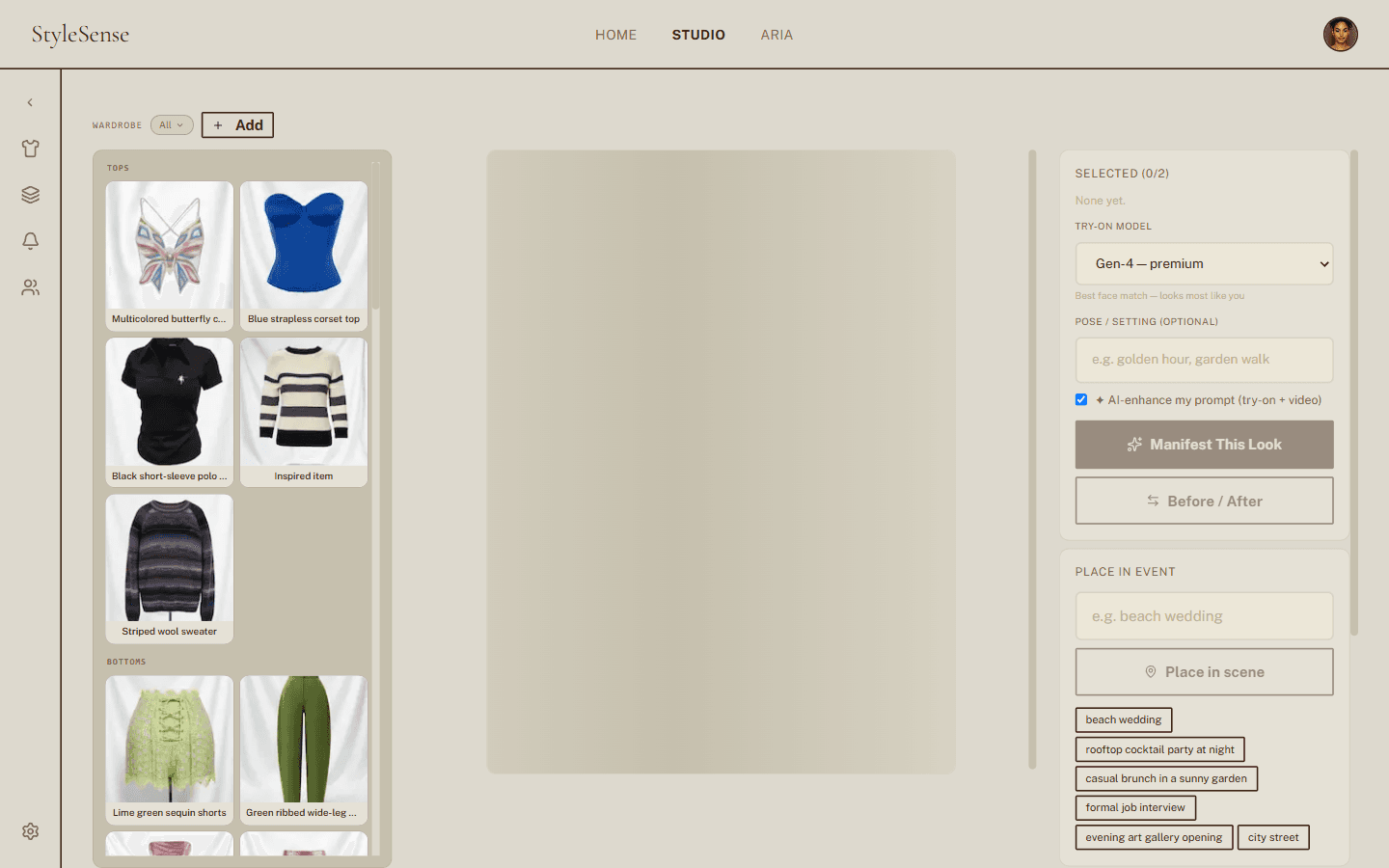
Task: Click the StyleSense logo
Action: (80, 35)
